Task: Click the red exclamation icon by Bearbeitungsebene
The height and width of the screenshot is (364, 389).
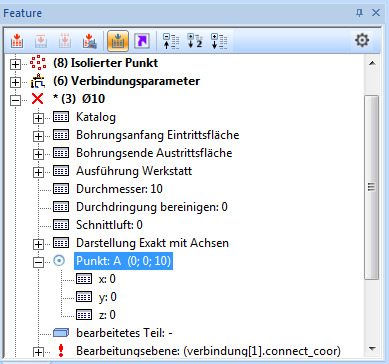Action: click(x=61, y=351)
